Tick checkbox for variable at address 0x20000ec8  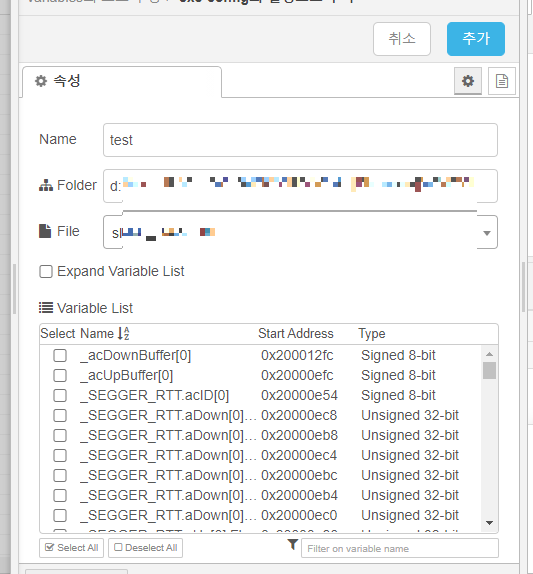point(60,415)
